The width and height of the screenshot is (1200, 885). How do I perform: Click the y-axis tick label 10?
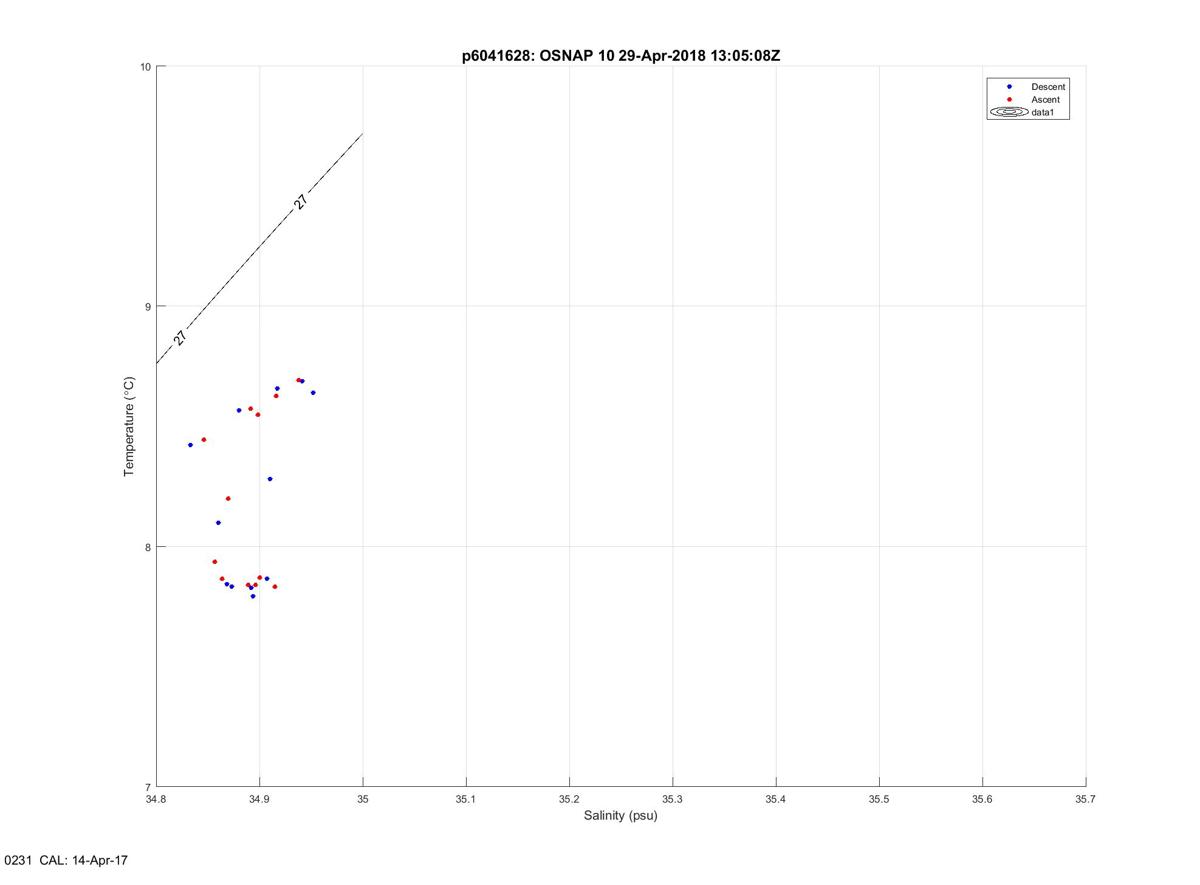145,67
